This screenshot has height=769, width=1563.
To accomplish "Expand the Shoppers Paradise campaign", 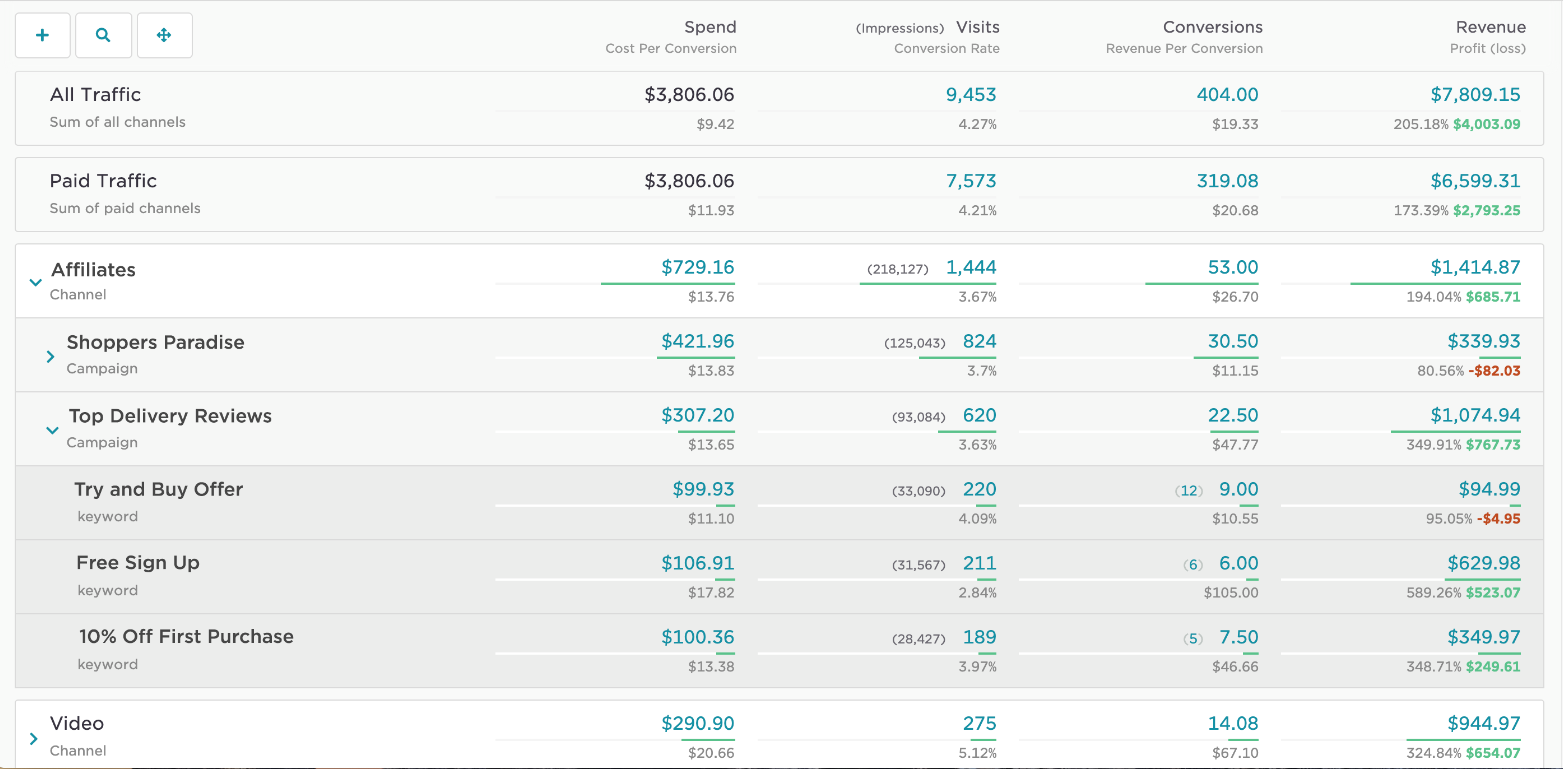I will [52, 355].
